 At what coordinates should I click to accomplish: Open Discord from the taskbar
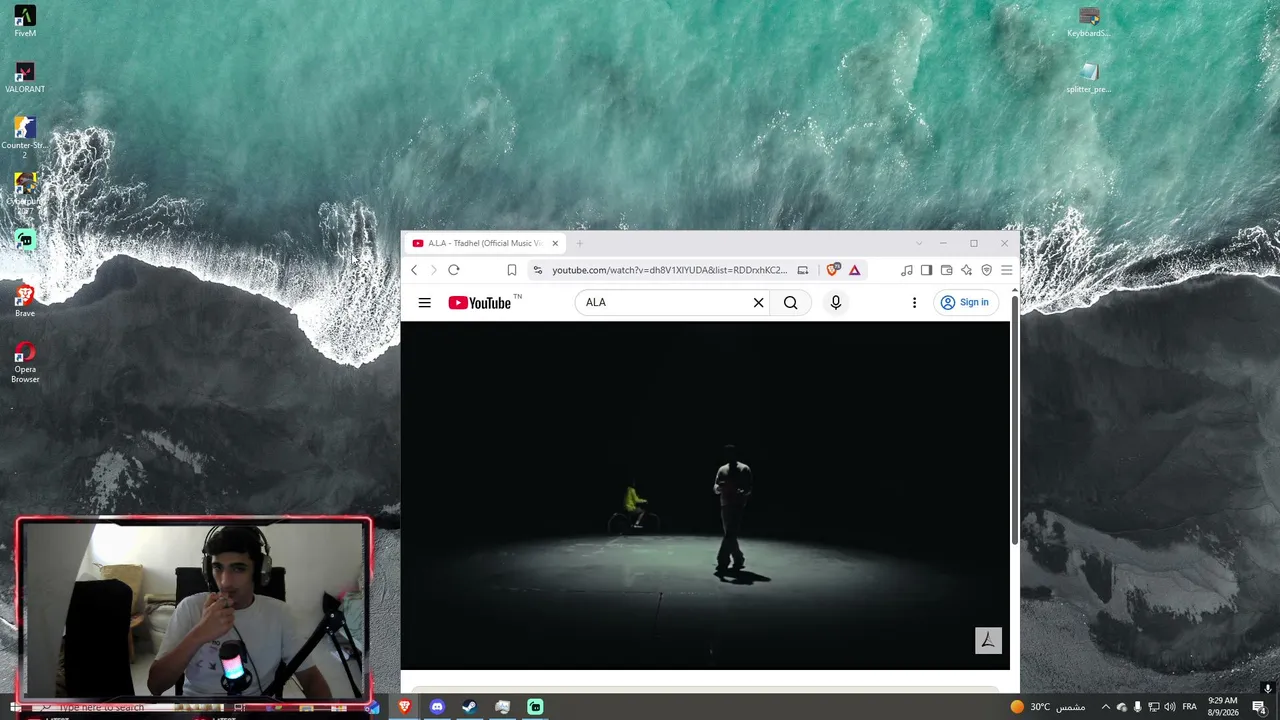[437, 707]
